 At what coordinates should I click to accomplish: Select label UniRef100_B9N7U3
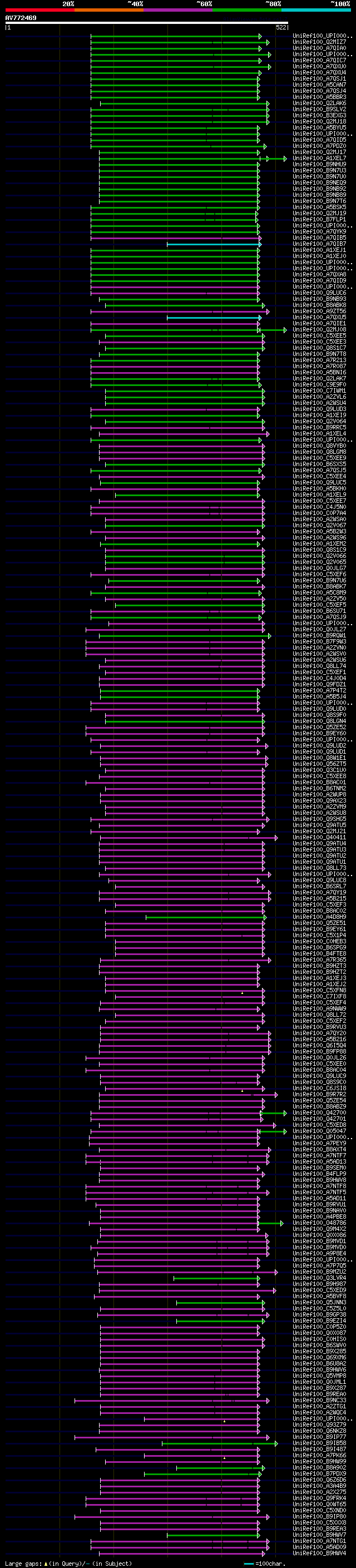319,170
